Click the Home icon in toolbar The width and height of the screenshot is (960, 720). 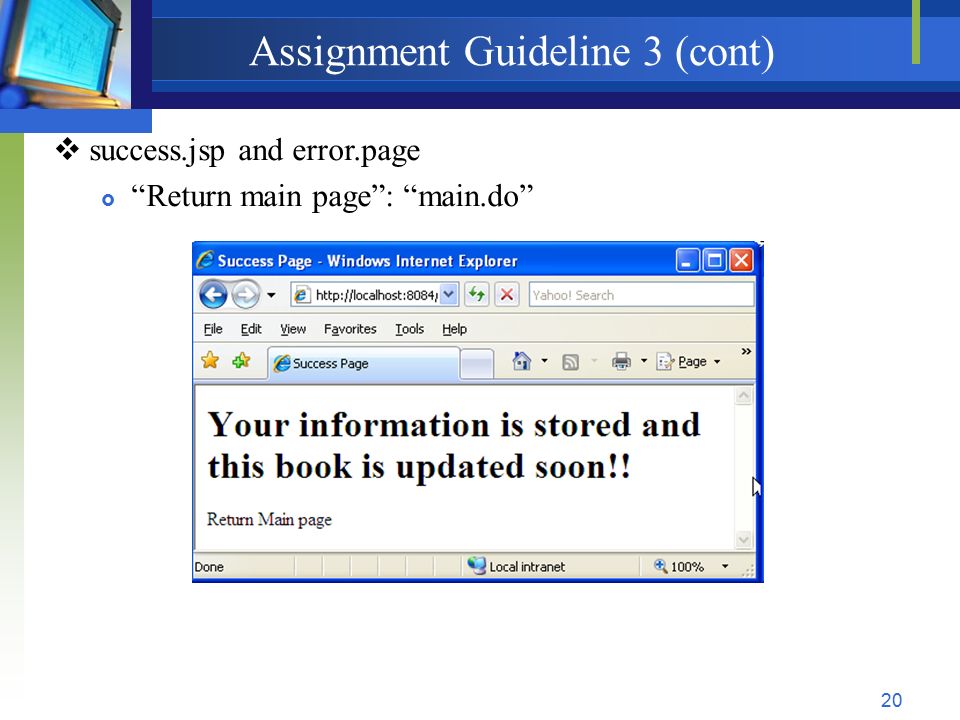(521, 361)
